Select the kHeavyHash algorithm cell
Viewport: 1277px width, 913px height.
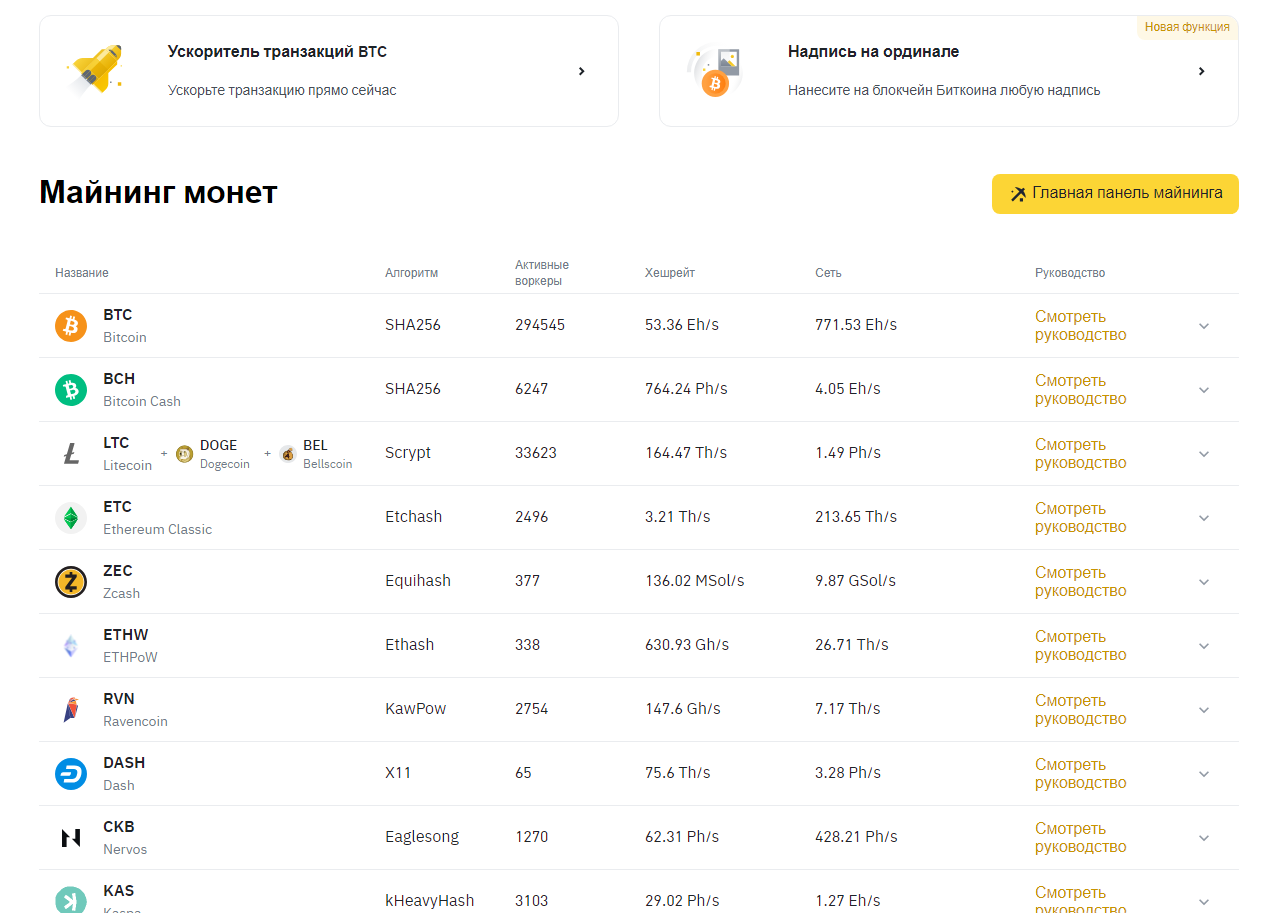coord(429,901)
